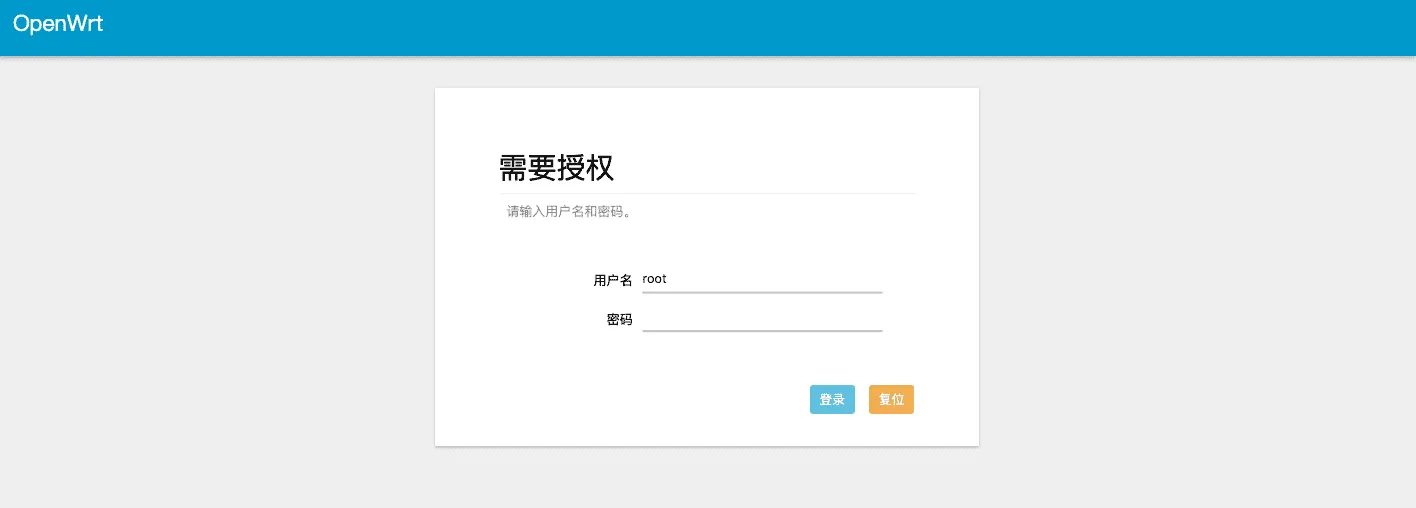
Task: Click the 用户名 field label
Action: pyautogui.click(x=612, y=281)
